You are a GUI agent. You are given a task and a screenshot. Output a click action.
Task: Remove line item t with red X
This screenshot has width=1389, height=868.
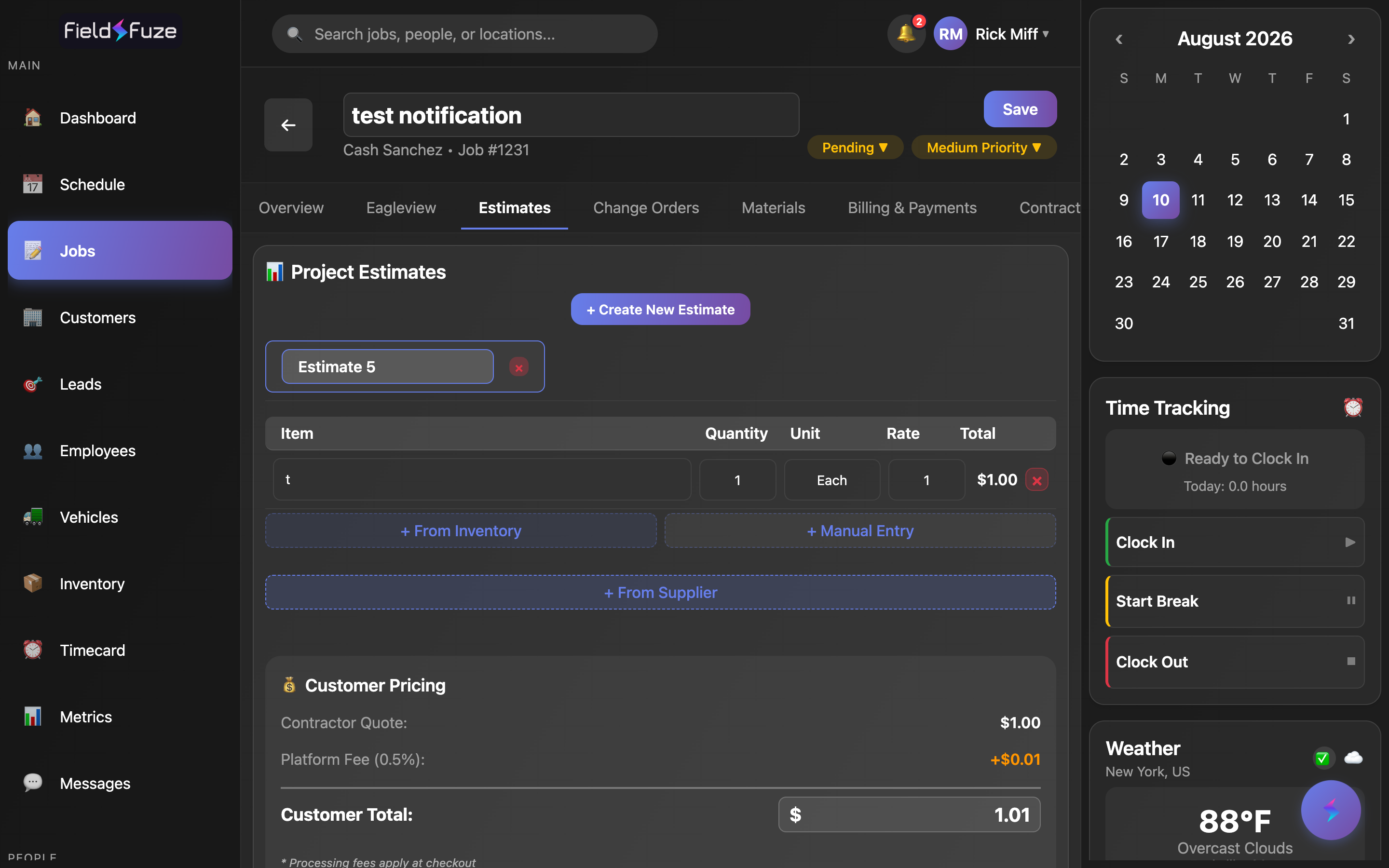tap(1036, 480)
